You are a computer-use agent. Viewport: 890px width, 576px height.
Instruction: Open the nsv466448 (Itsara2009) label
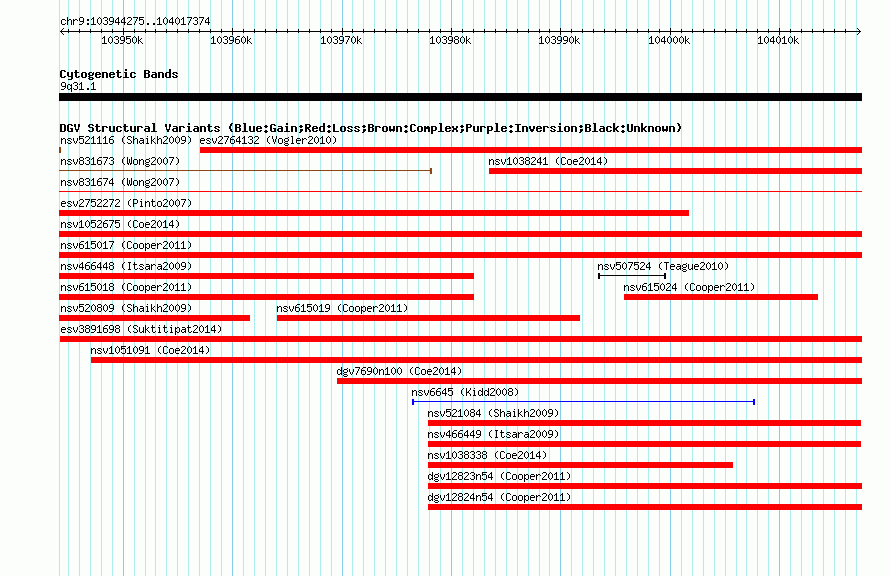pos(126,266)
